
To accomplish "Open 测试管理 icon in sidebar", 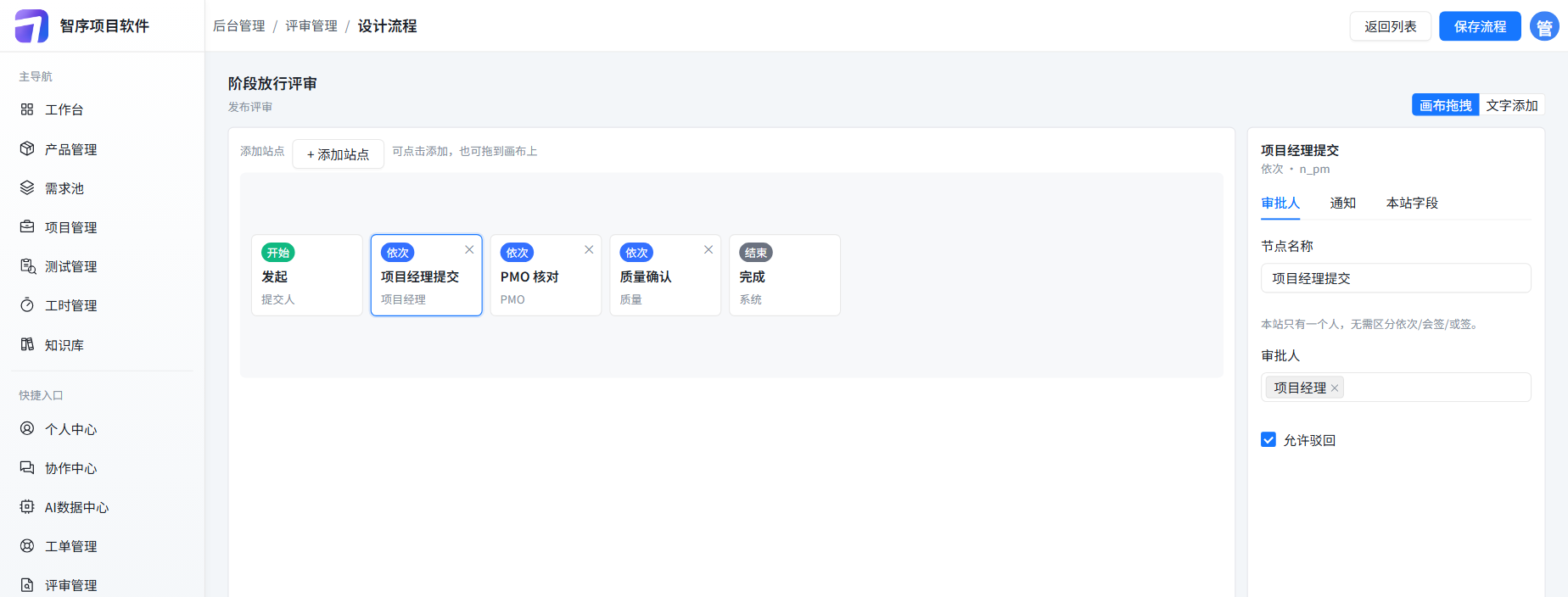I will [27, 266].
